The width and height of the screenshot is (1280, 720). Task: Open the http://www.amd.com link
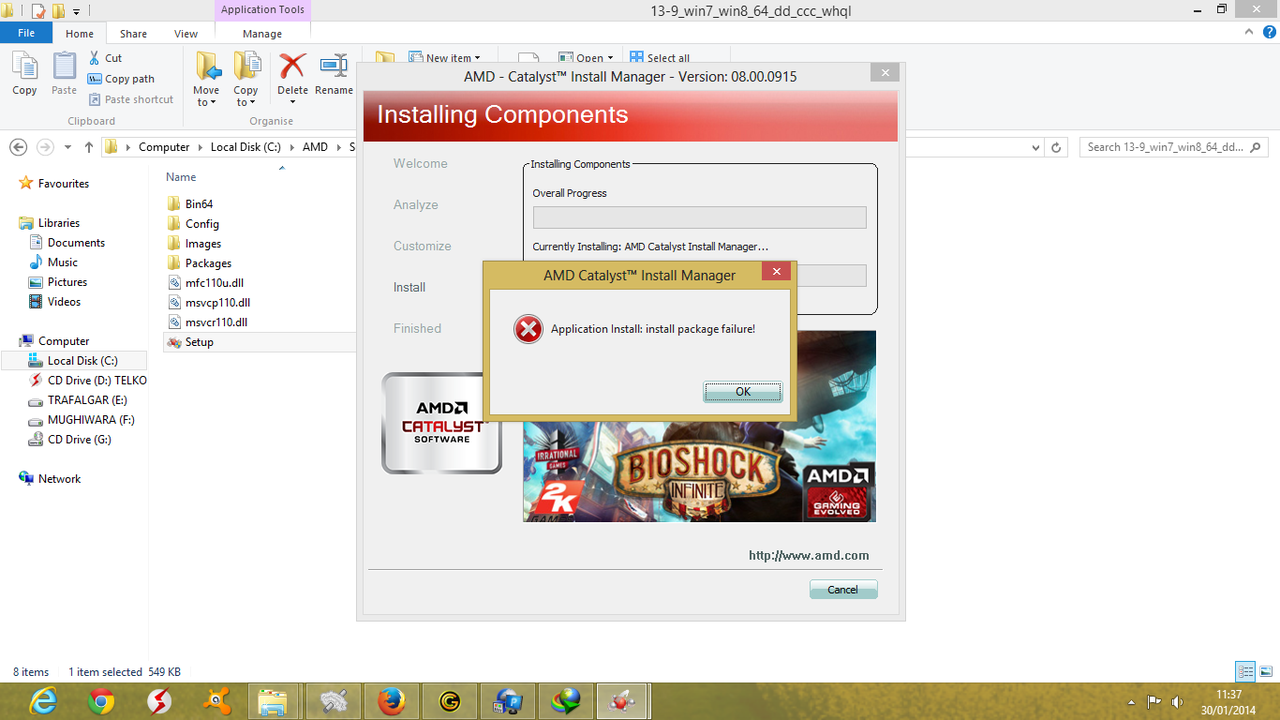coord(809,556)
